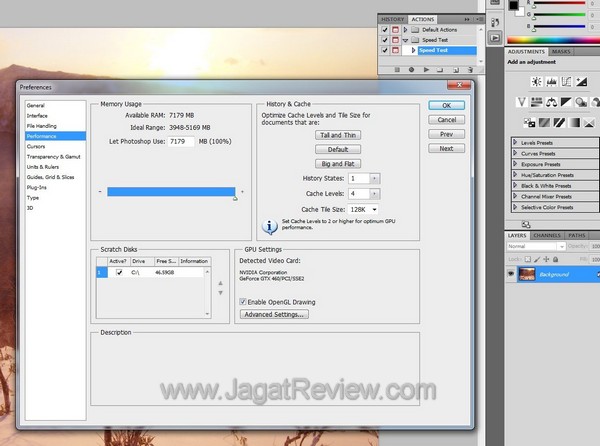600x446 pixels.
Task: Select the Color Balance adjustment icon
Action: 552,102
